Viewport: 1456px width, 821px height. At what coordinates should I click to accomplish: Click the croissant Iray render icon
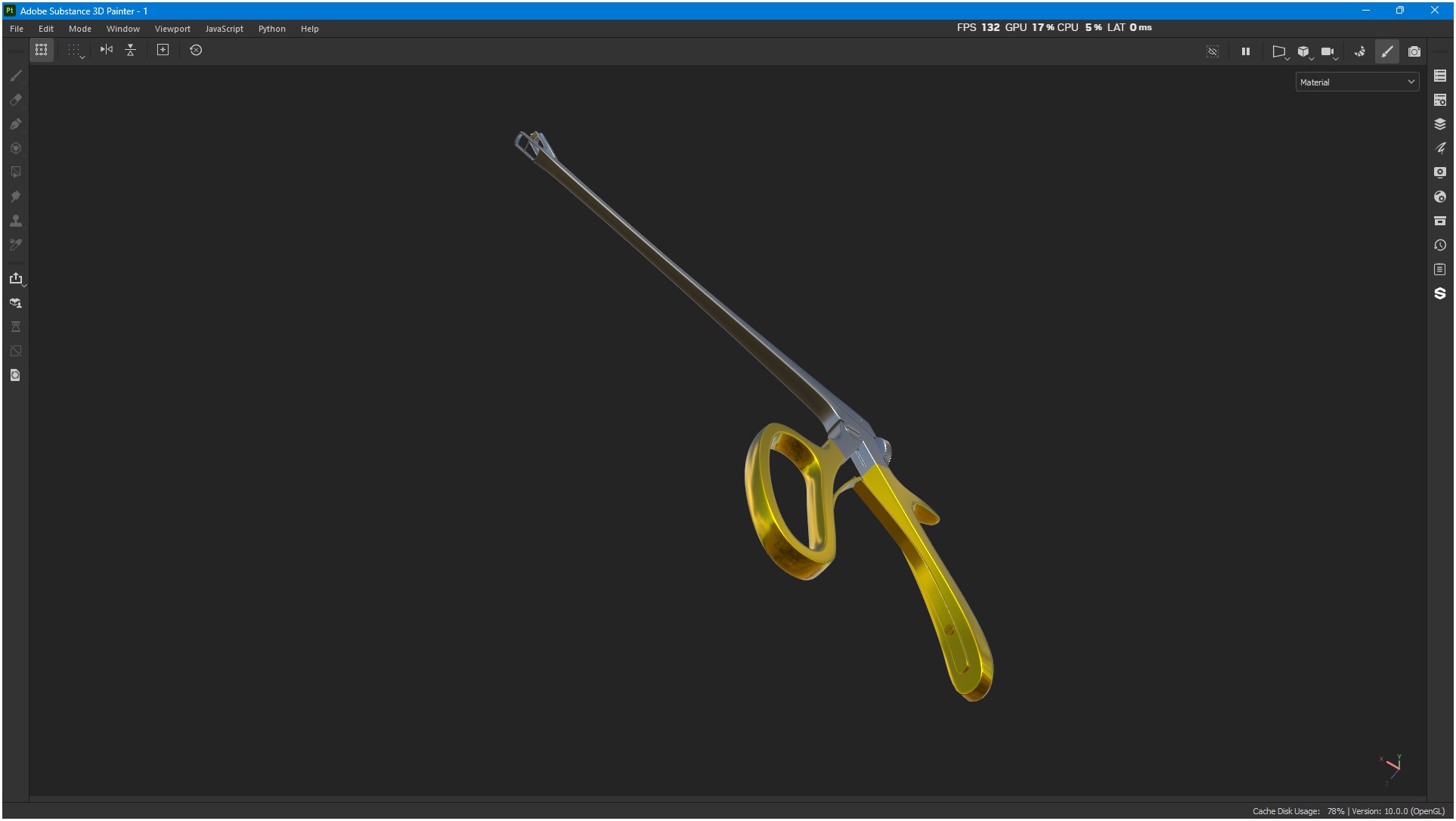click(1360, 51)
